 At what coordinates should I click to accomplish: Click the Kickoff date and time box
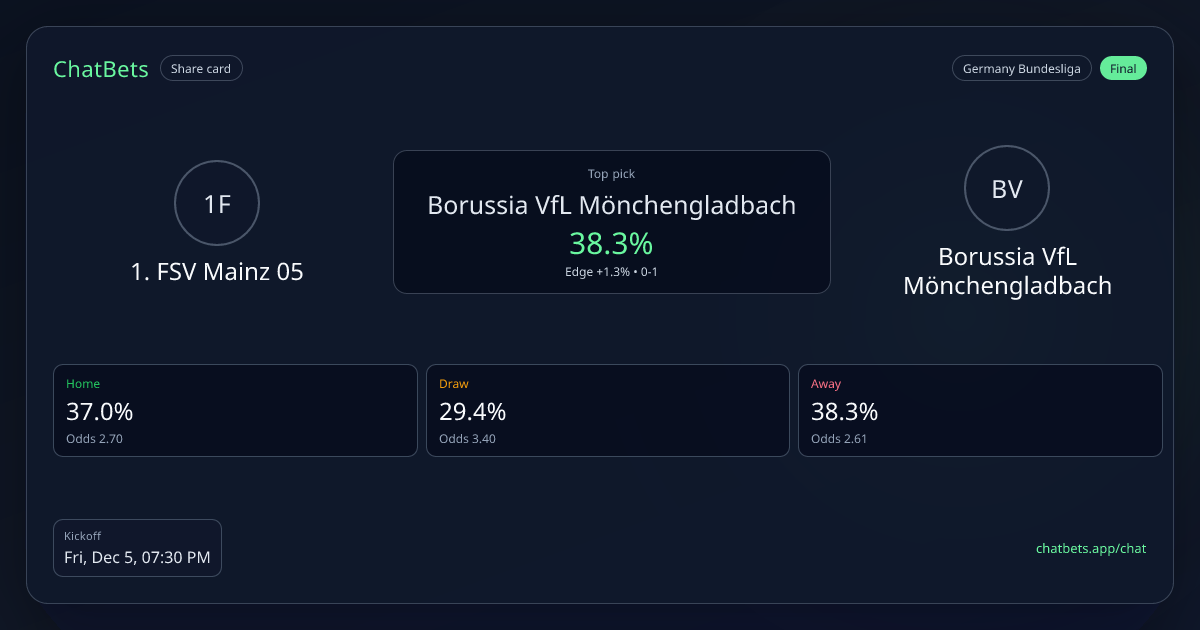[137, 548]
